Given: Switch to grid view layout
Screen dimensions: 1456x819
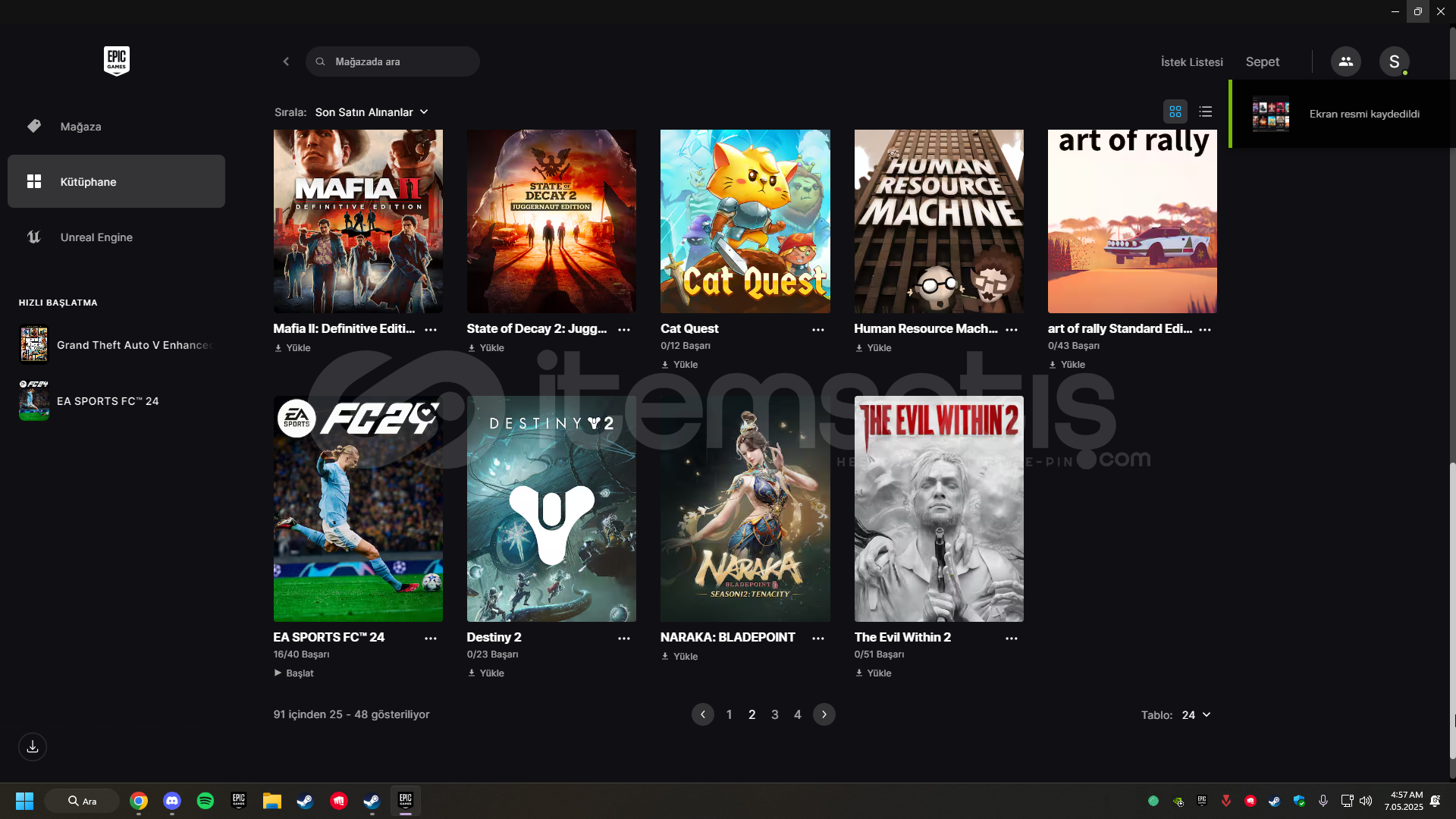Looking at the screenshot, I should [1175, 111].
